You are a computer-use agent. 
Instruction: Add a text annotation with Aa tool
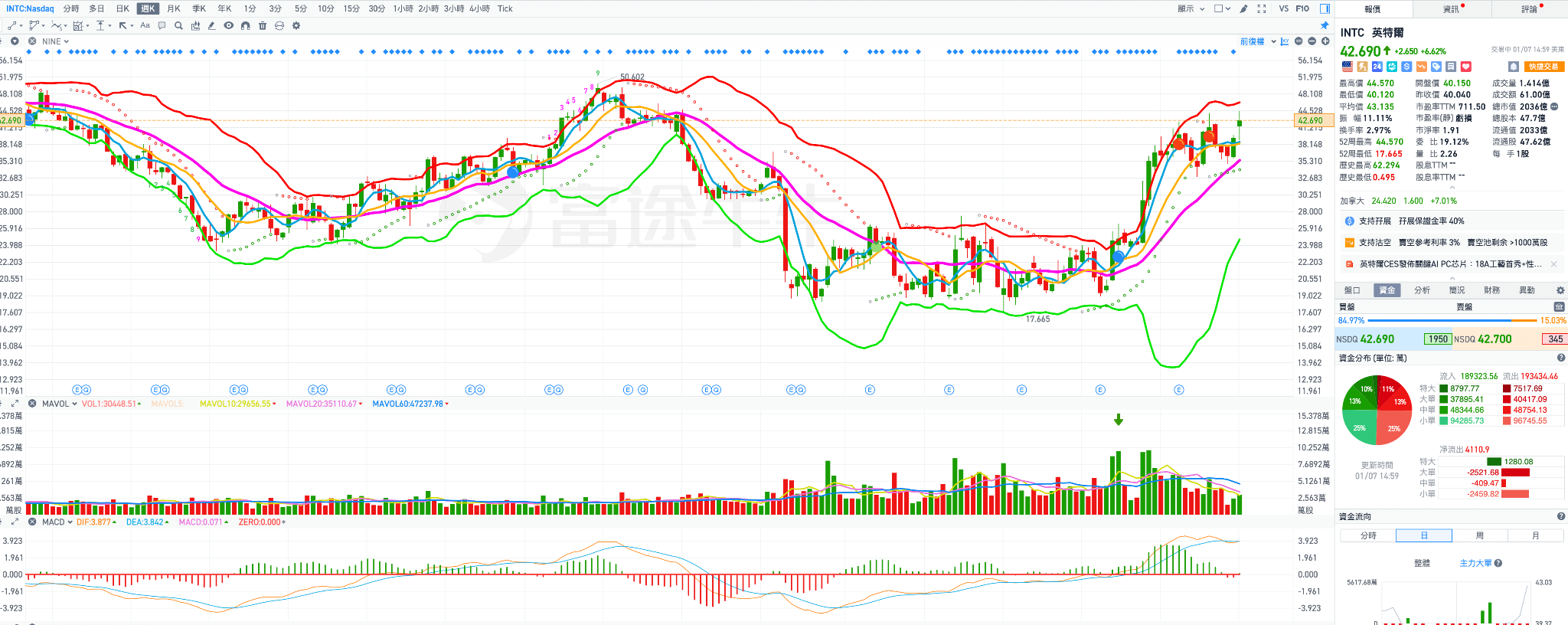pyautogui.click(x=145, y=25)
